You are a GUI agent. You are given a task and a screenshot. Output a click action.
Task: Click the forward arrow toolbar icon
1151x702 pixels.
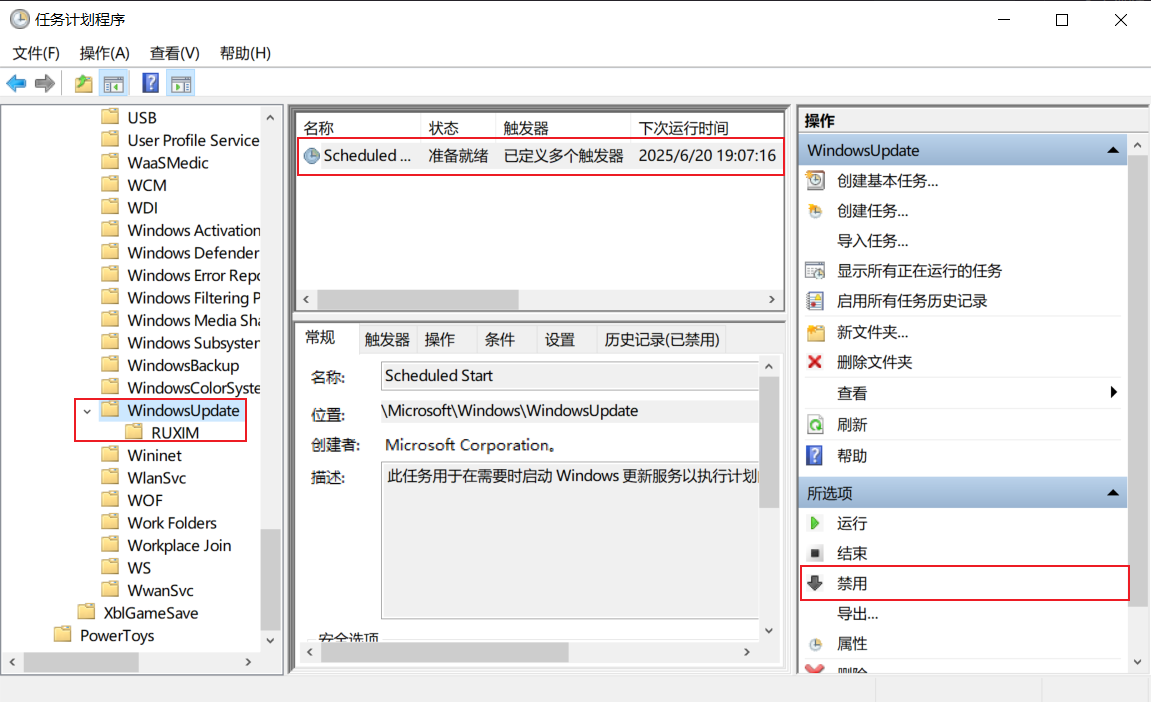pyautogui.click(x=44, y=84)
